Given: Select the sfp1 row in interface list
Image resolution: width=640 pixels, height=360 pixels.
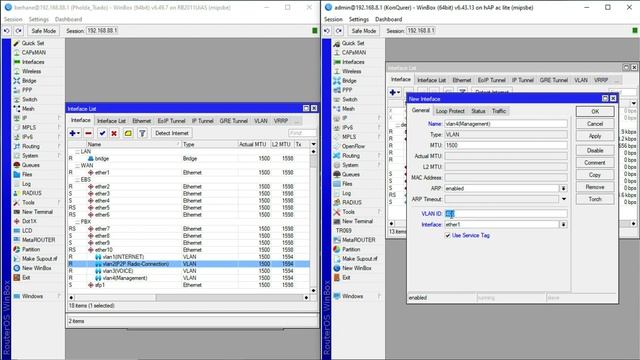Looking at the screenshot, I should [x=189, y=285].
